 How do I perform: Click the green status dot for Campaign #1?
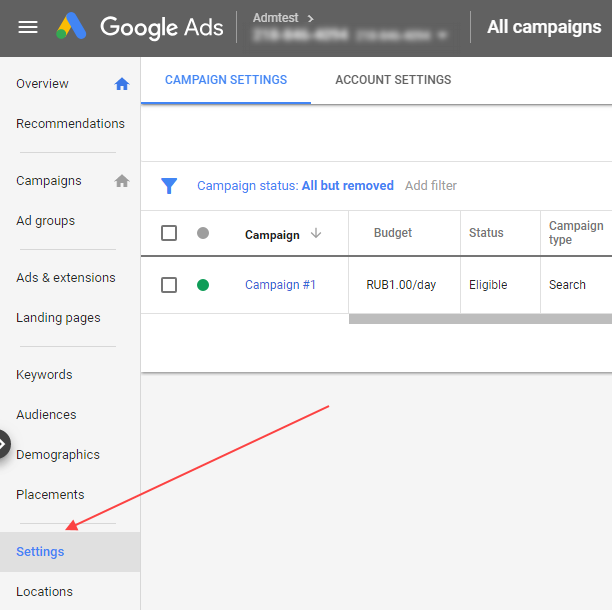[203, 285]
